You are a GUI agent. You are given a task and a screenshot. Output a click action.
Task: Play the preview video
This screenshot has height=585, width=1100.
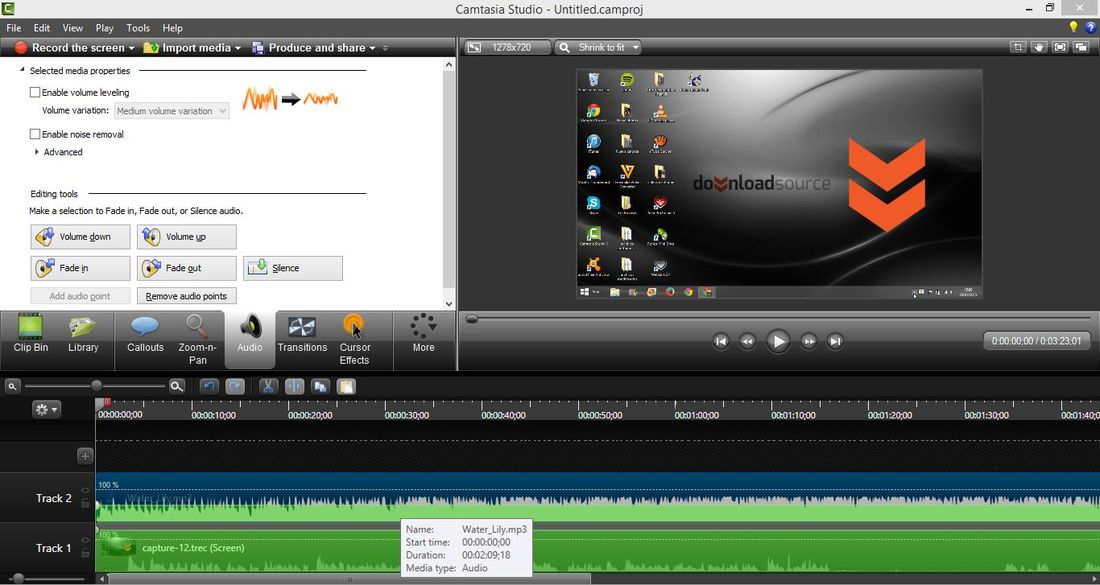point(777,342)
